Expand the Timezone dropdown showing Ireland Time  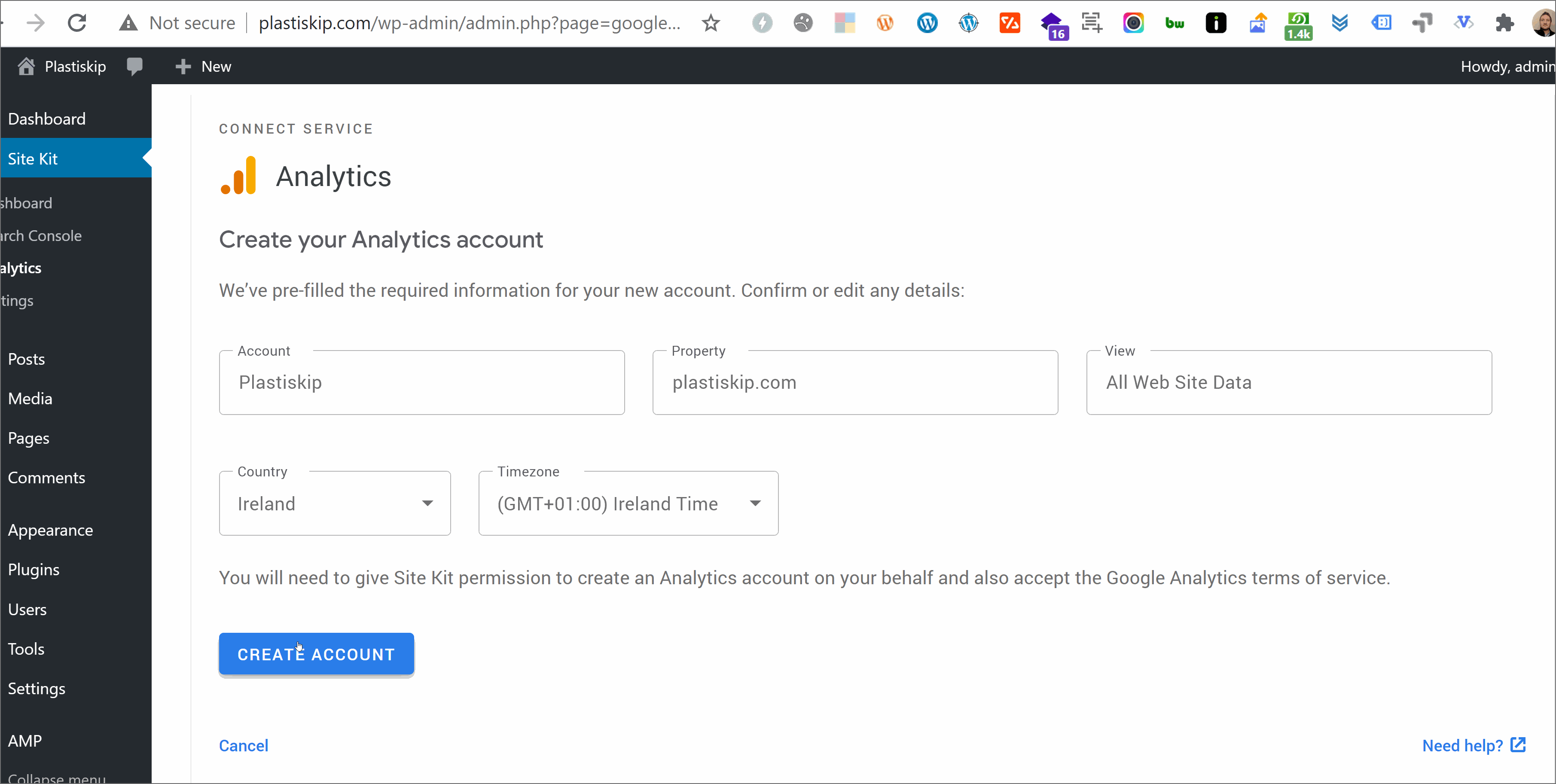(x=628, y=503)
